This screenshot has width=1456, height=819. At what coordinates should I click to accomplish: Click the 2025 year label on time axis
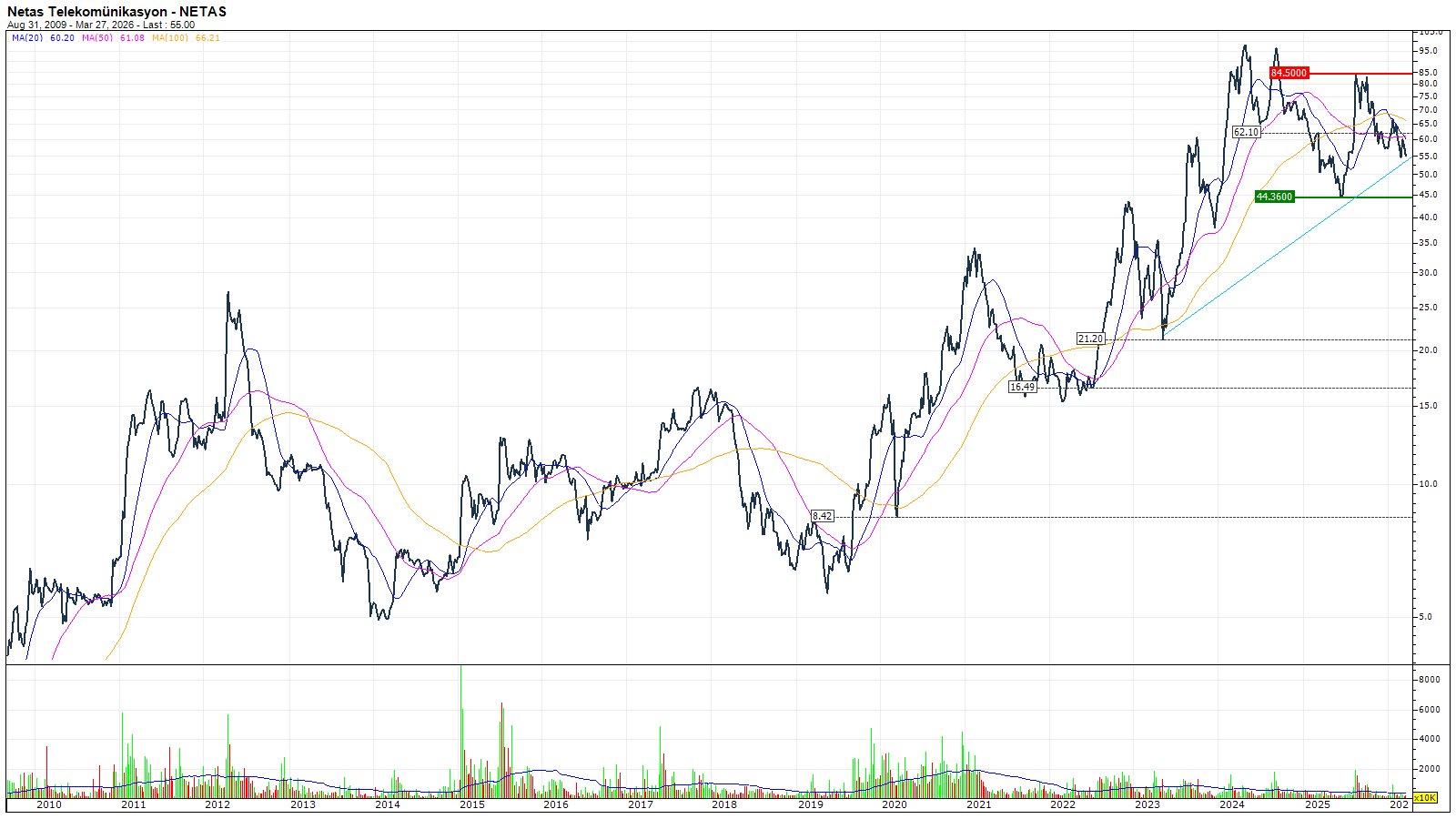[x=1317, y=804]
